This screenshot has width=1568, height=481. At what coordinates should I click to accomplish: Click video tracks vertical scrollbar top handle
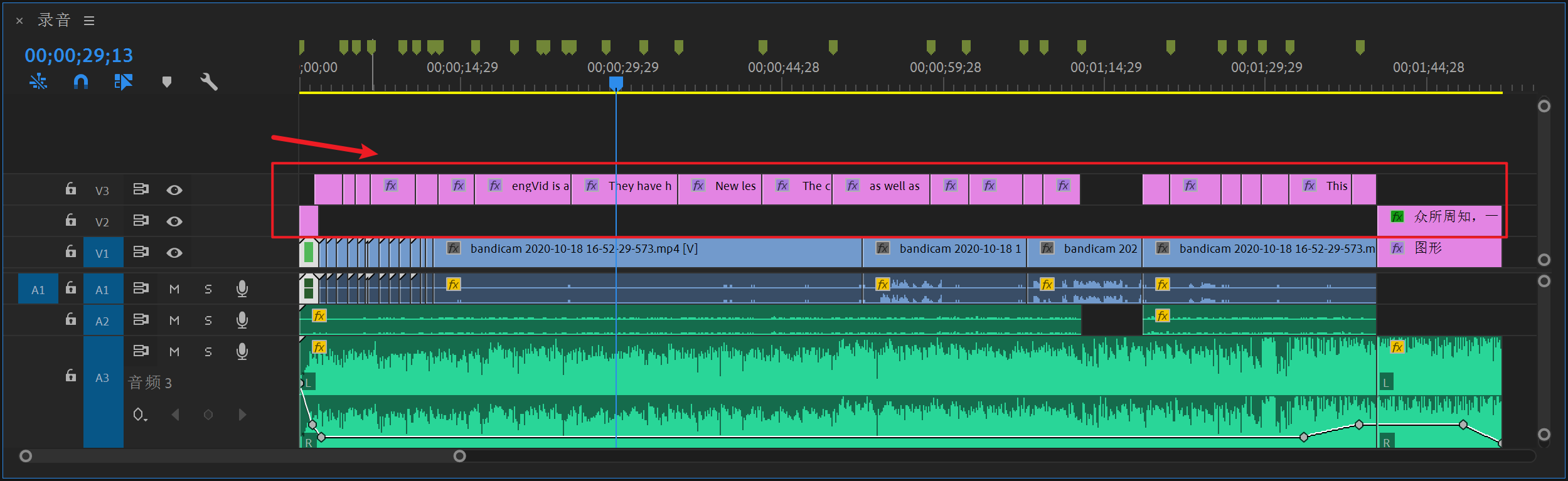coord(1544,106)
